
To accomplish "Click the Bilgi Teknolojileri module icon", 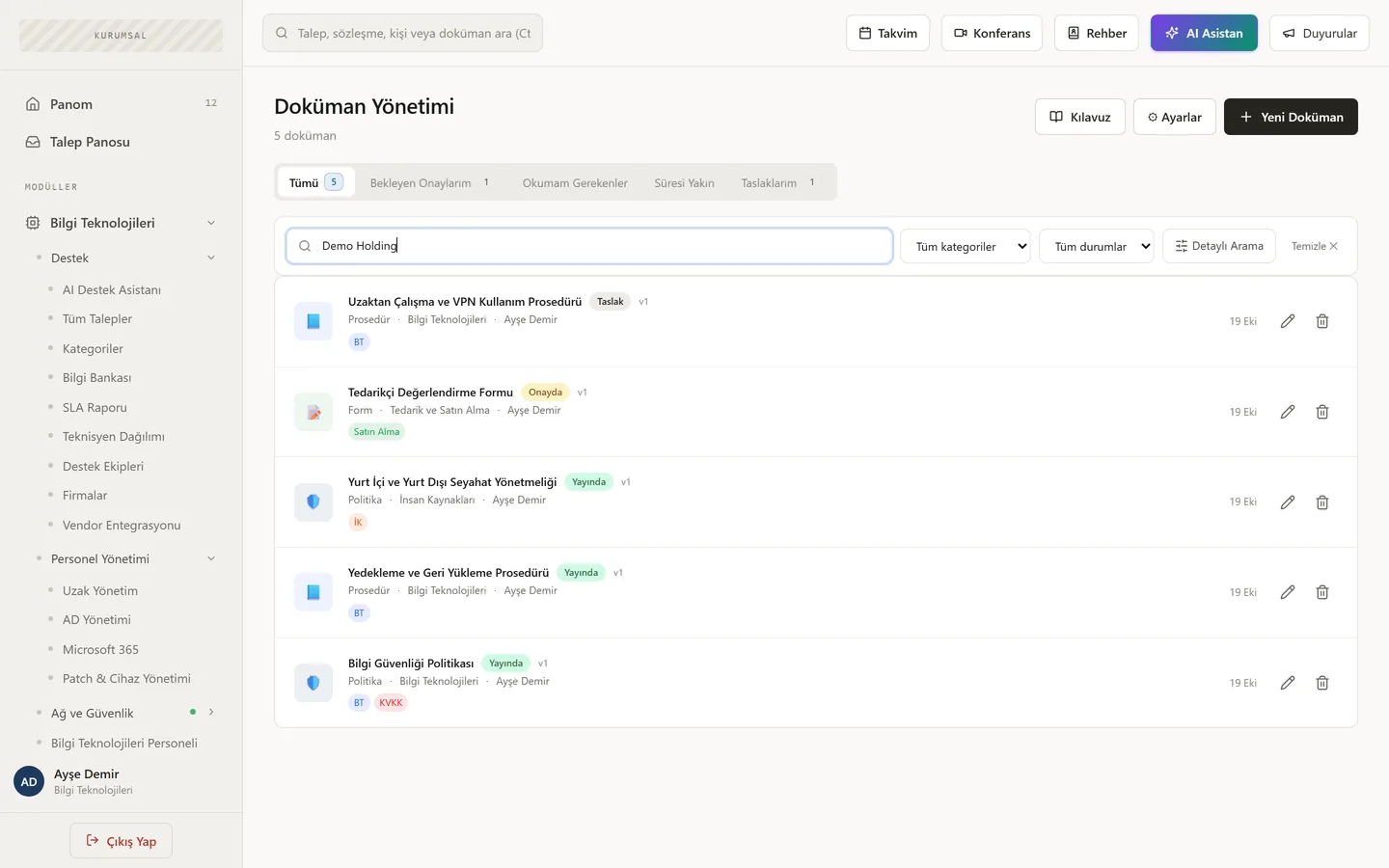I will [x=33, y=223].
